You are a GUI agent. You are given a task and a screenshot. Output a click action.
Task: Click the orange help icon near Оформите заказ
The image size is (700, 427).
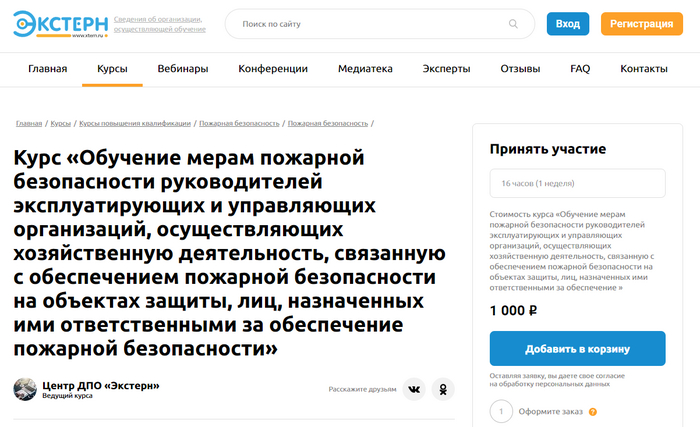click(593, 412)
